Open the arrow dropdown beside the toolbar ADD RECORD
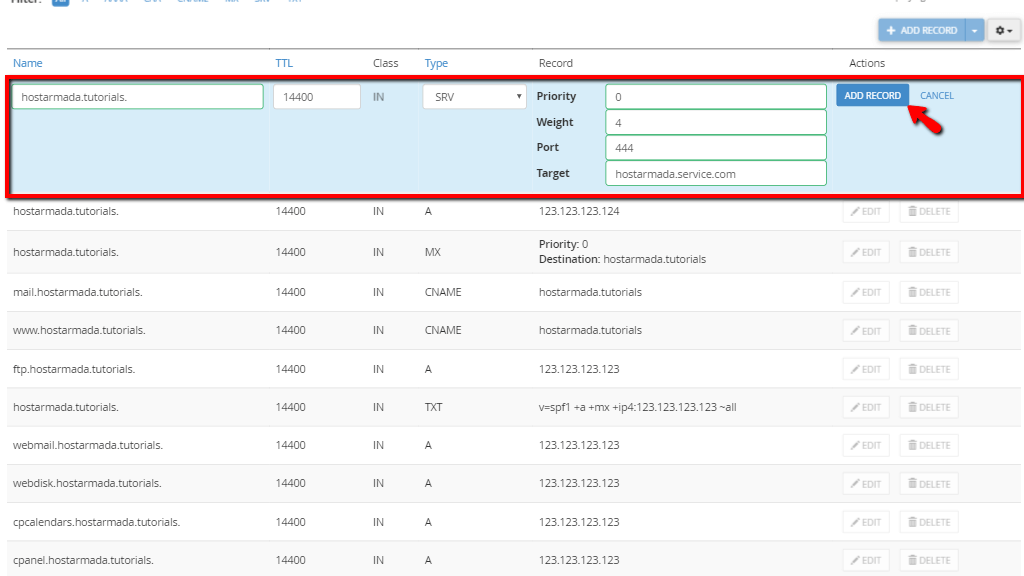Viewport: 1024px width, 576px height. coord(974,30)
